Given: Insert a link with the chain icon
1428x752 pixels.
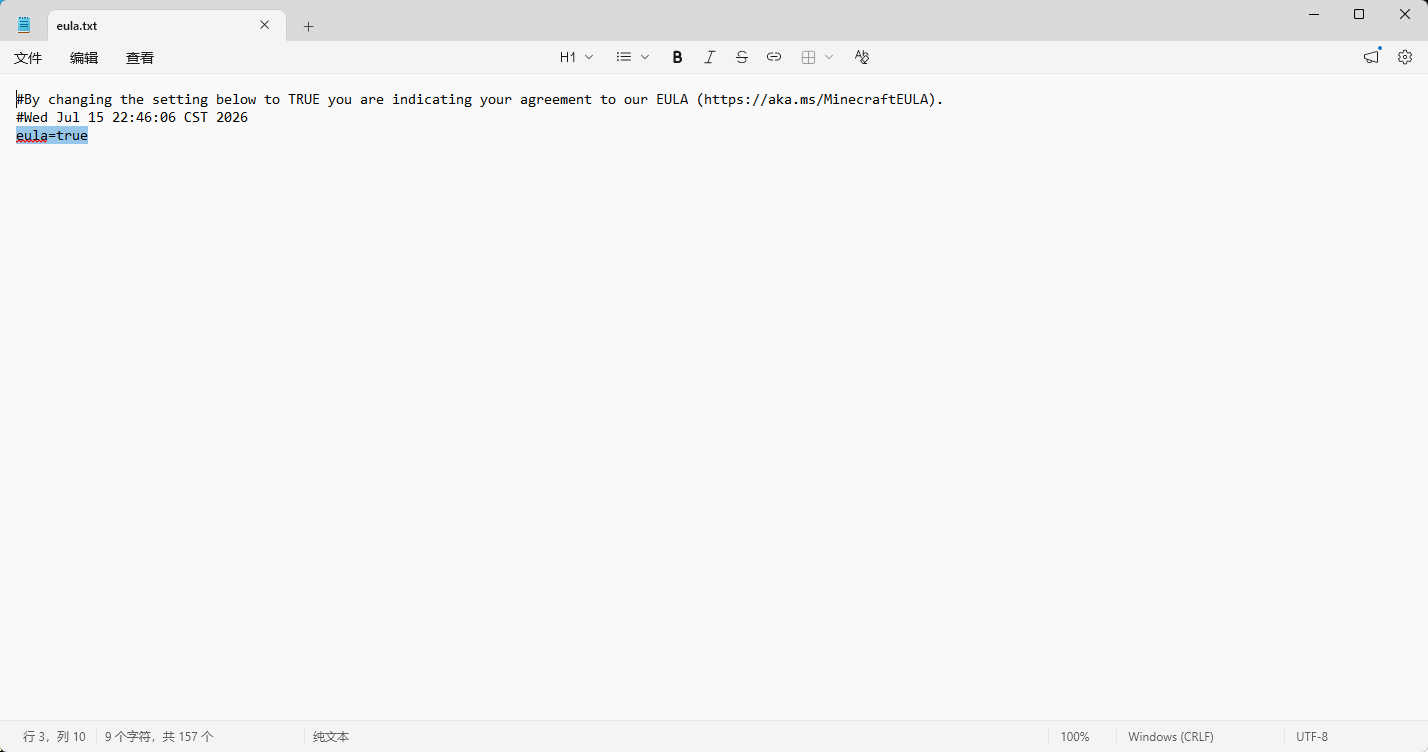Looking at the screenshot, I should pos(773,57).
